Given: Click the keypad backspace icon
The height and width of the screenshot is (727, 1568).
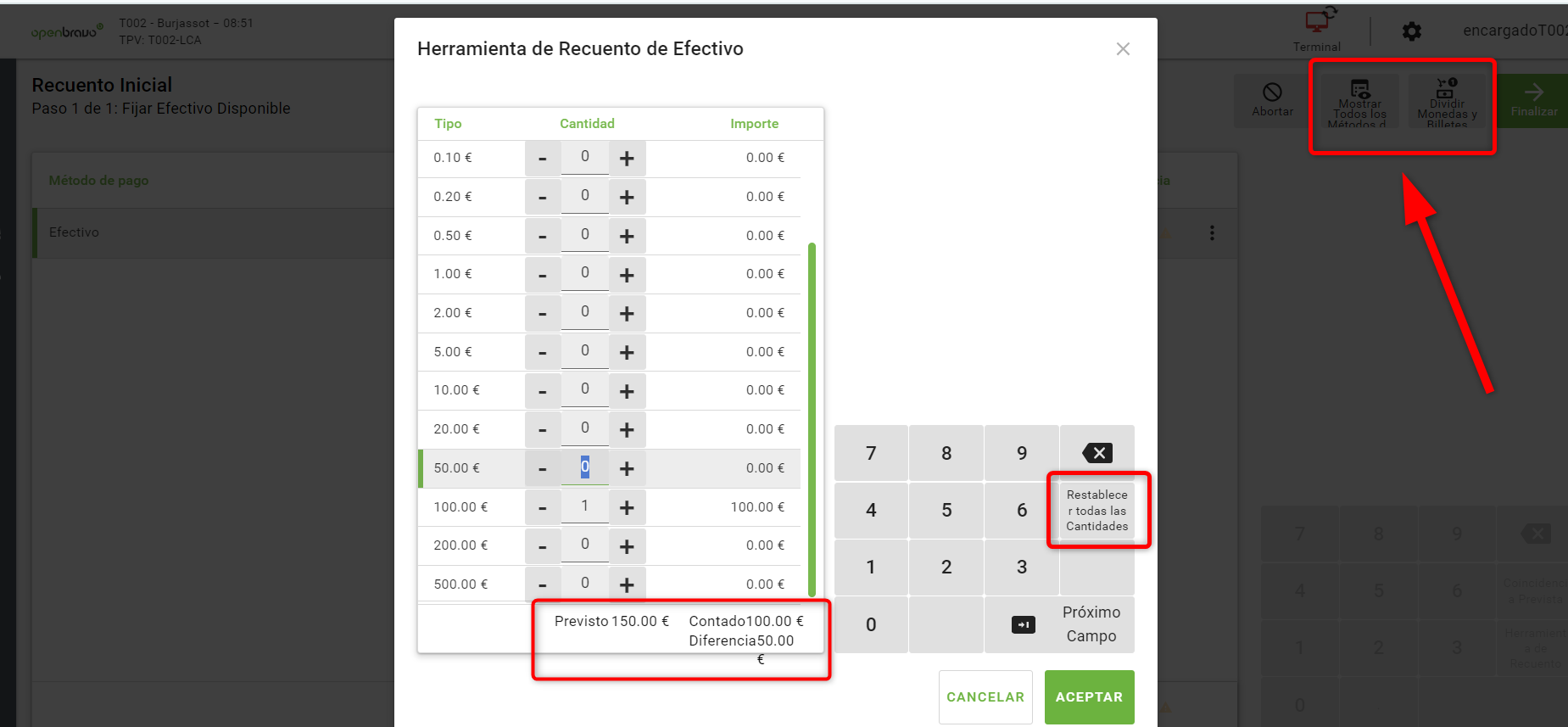Looking at the screenshot, I should point(1097,453).
